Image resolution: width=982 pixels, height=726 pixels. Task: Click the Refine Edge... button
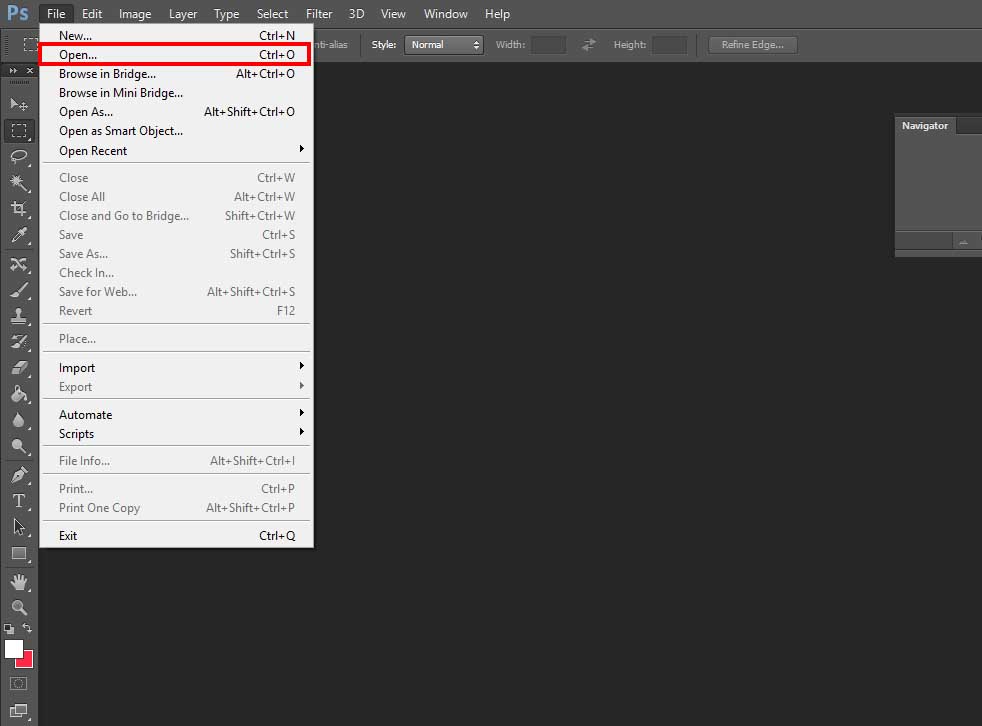click(x=753, y=44)
